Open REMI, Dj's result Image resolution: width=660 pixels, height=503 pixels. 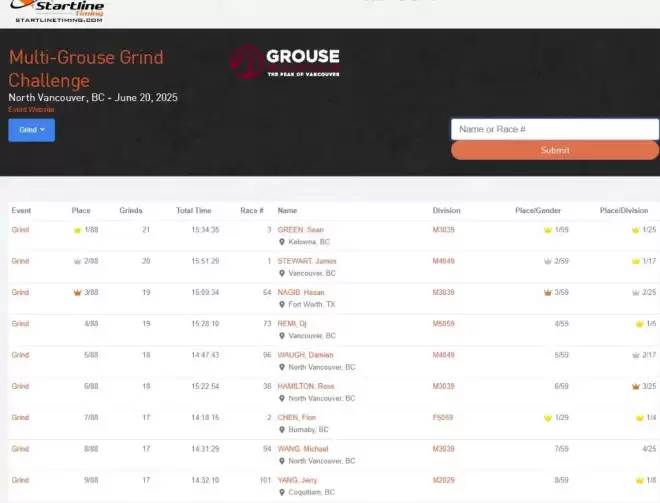pyautogui.click(x=292, y=324)
